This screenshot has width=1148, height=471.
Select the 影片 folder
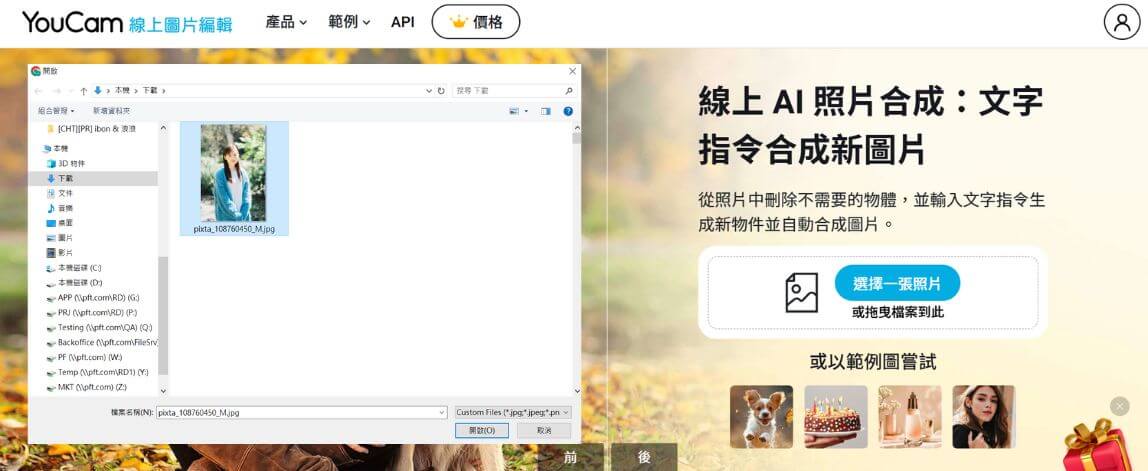[x=60, y=253]
